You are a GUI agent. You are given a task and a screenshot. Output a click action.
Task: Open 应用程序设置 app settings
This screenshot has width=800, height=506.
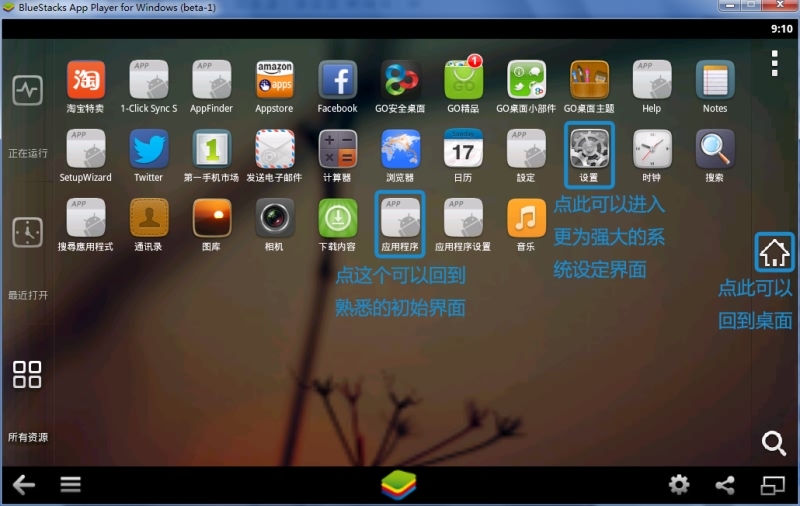(463, 218)
